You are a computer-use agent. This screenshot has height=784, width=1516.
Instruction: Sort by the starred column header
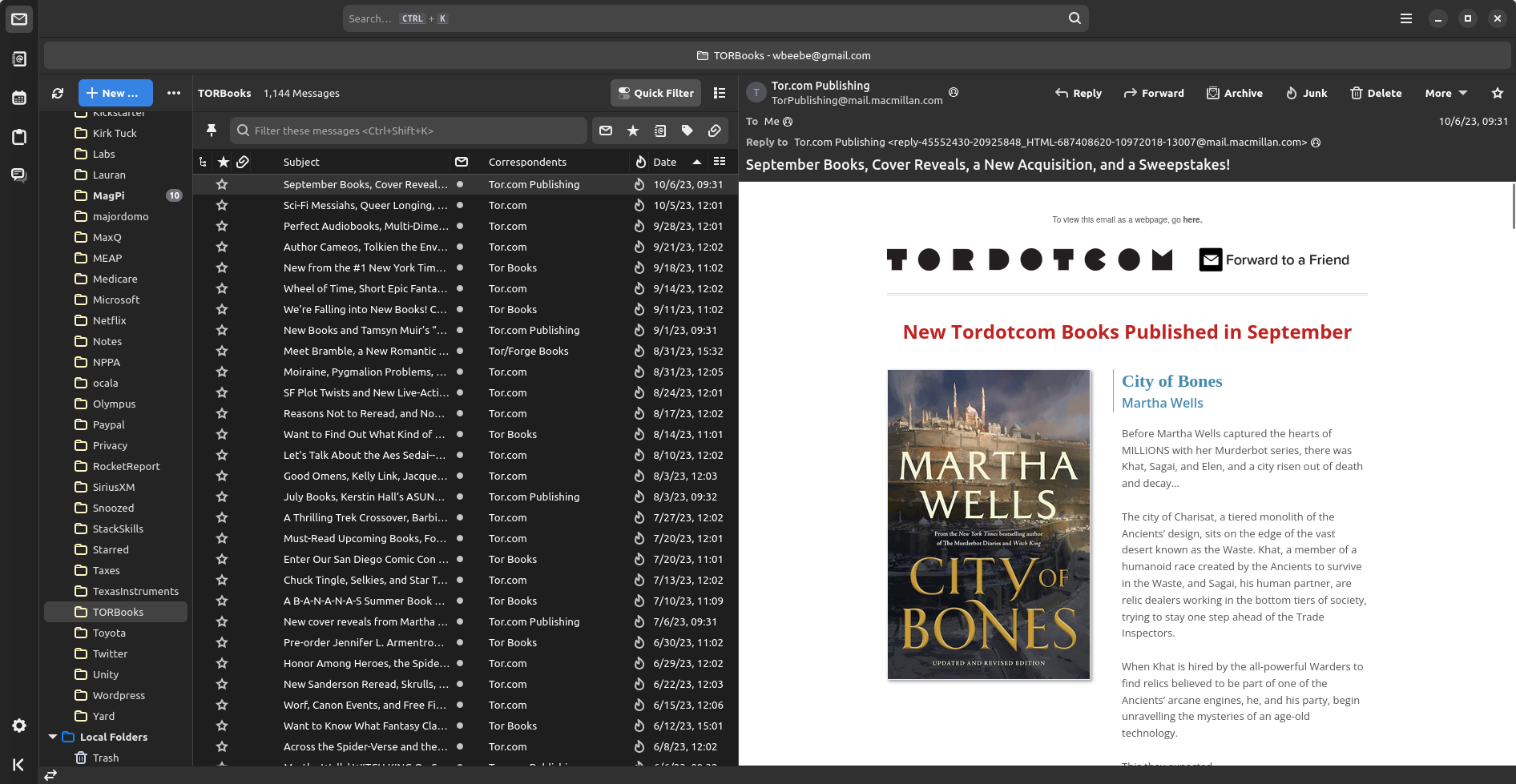[224, 162]
